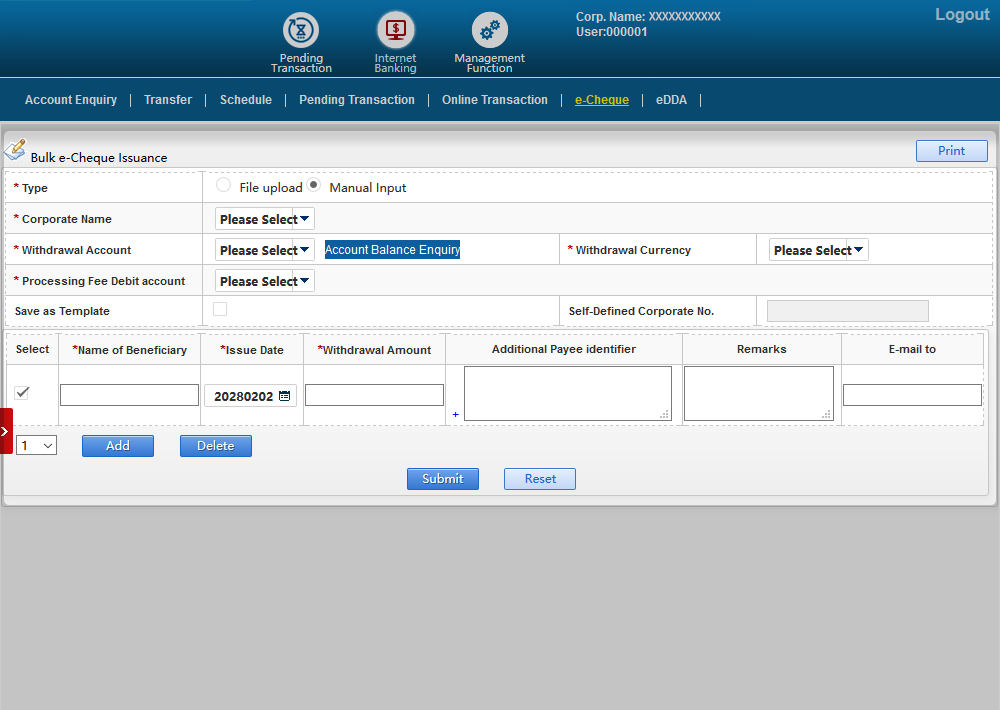Screen dimensions: 1000x710
Task: Click the blue plus to add payee identifier
Action: (456, 414)
